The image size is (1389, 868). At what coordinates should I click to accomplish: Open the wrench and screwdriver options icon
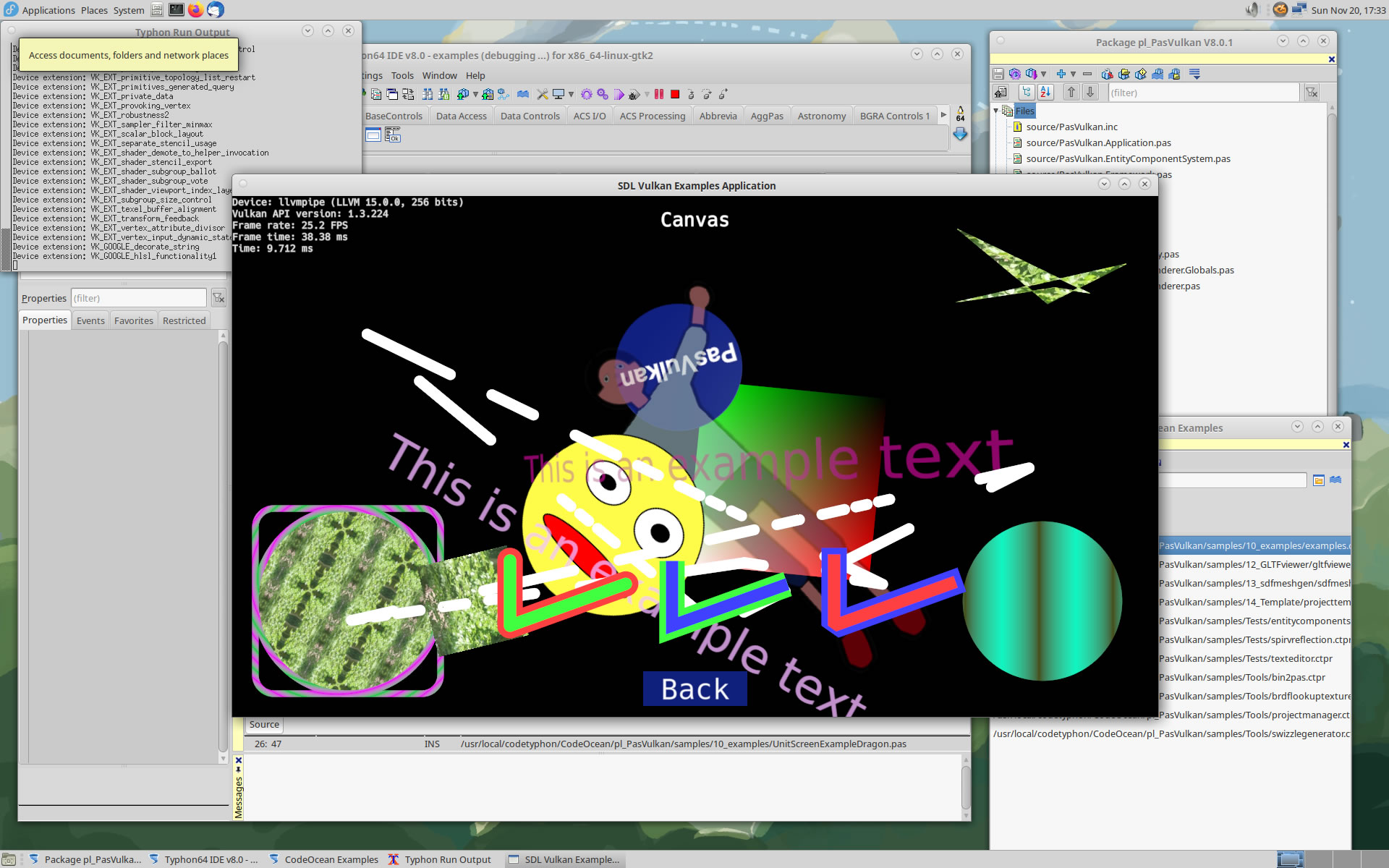pos(543,94)
